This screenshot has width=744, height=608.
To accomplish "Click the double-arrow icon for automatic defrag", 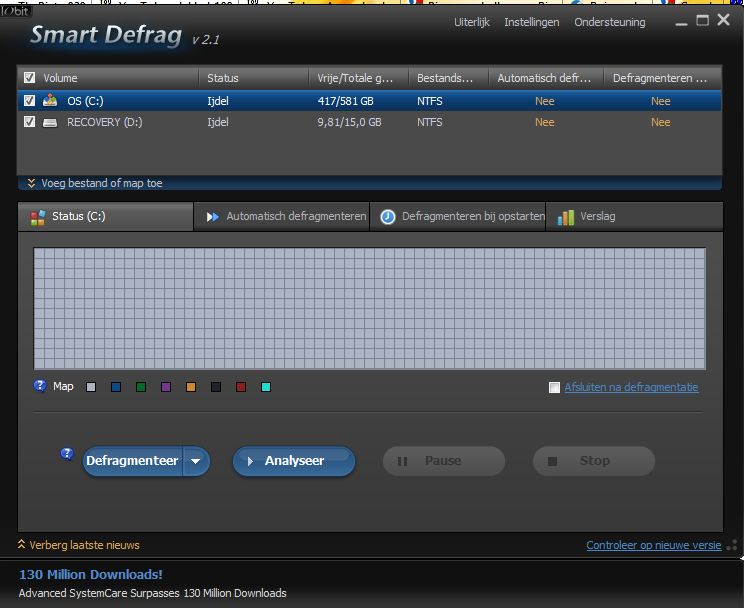I will [x=212, y=217].
